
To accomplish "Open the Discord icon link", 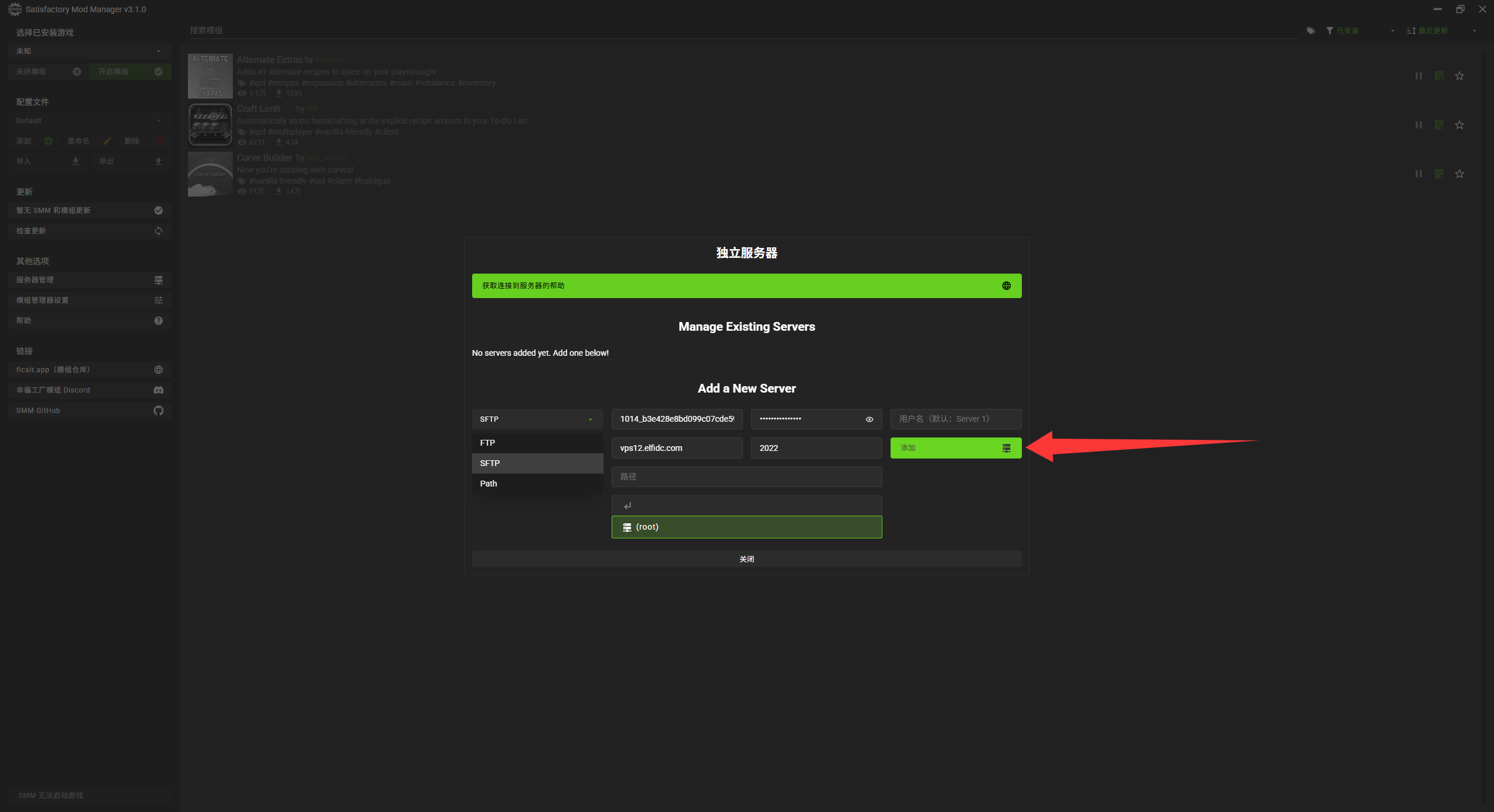I will 158,390.
